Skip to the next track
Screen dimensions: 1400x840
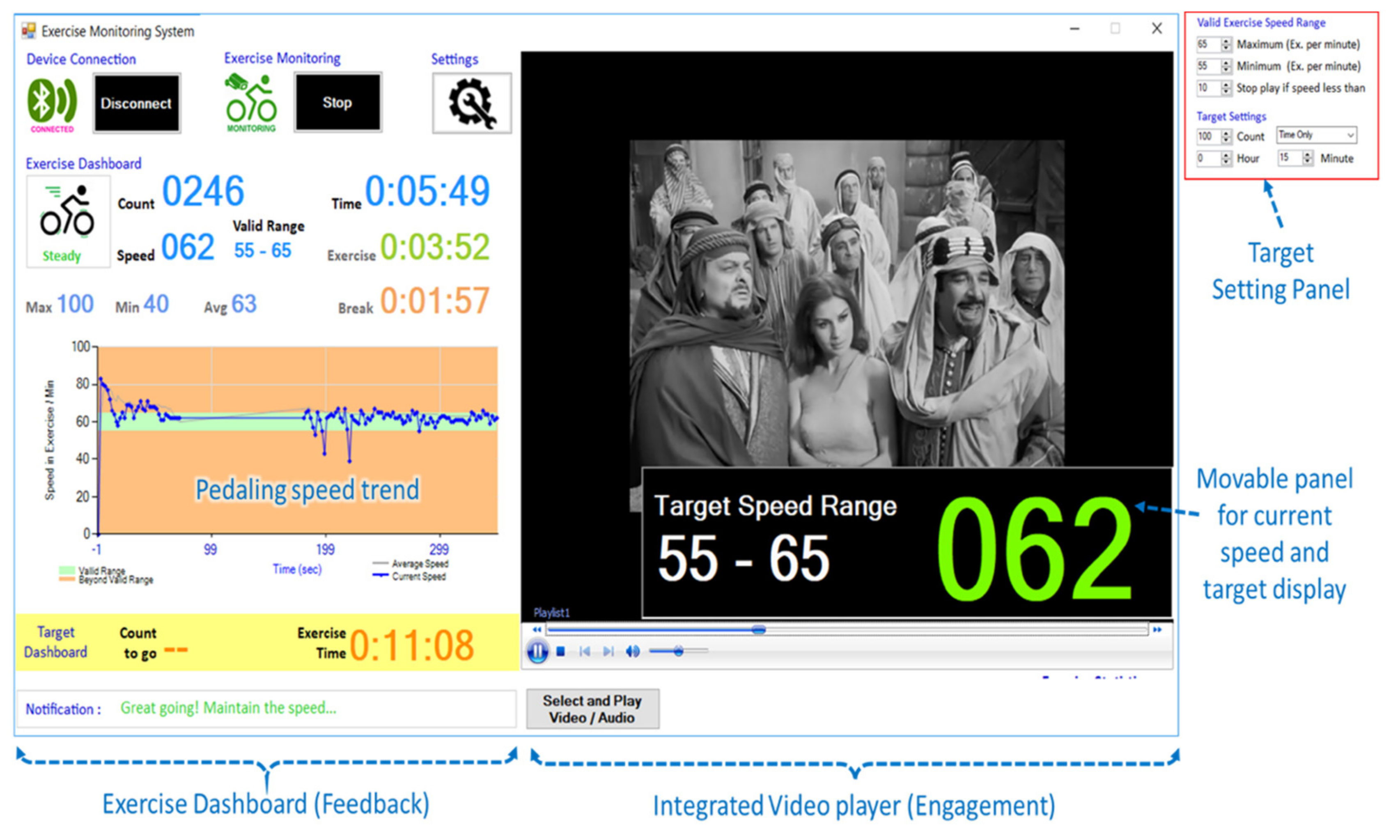click(608, 652)
